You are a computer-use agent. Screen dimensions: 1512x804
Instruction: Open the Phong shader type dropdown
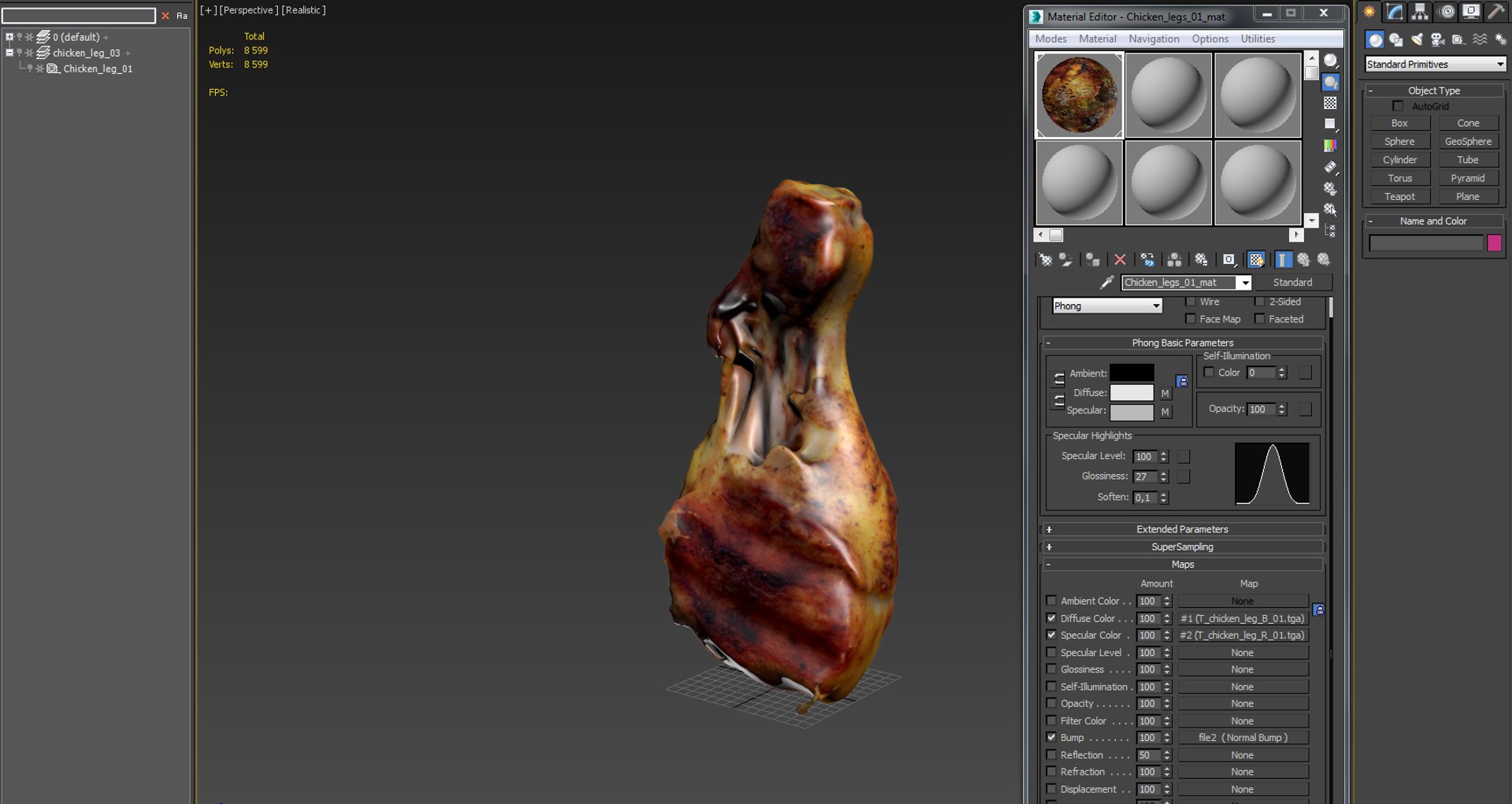coord(1107,306)
